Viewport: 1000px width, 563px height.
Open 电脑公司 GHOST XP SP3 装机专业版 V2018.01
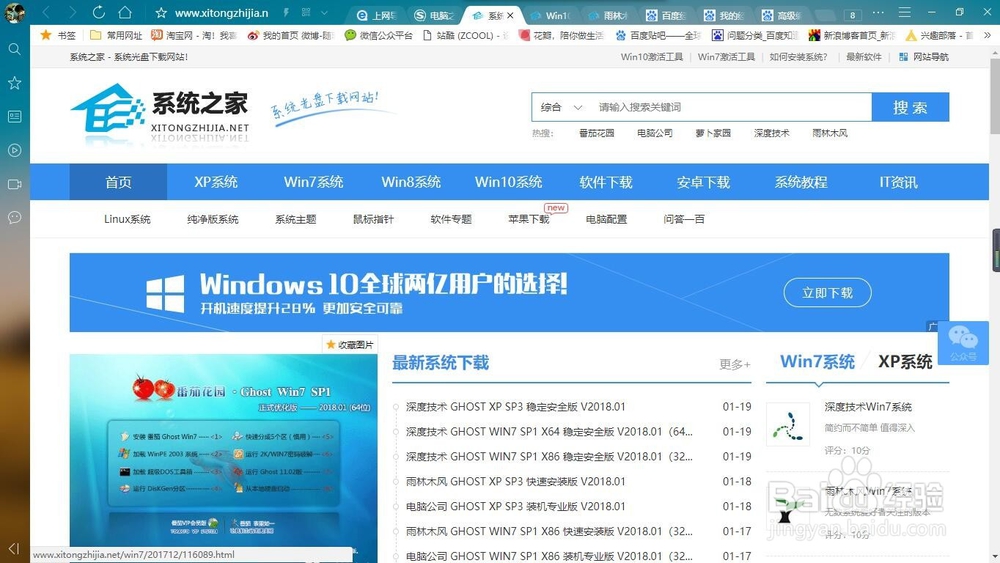[x=515, y=506]
